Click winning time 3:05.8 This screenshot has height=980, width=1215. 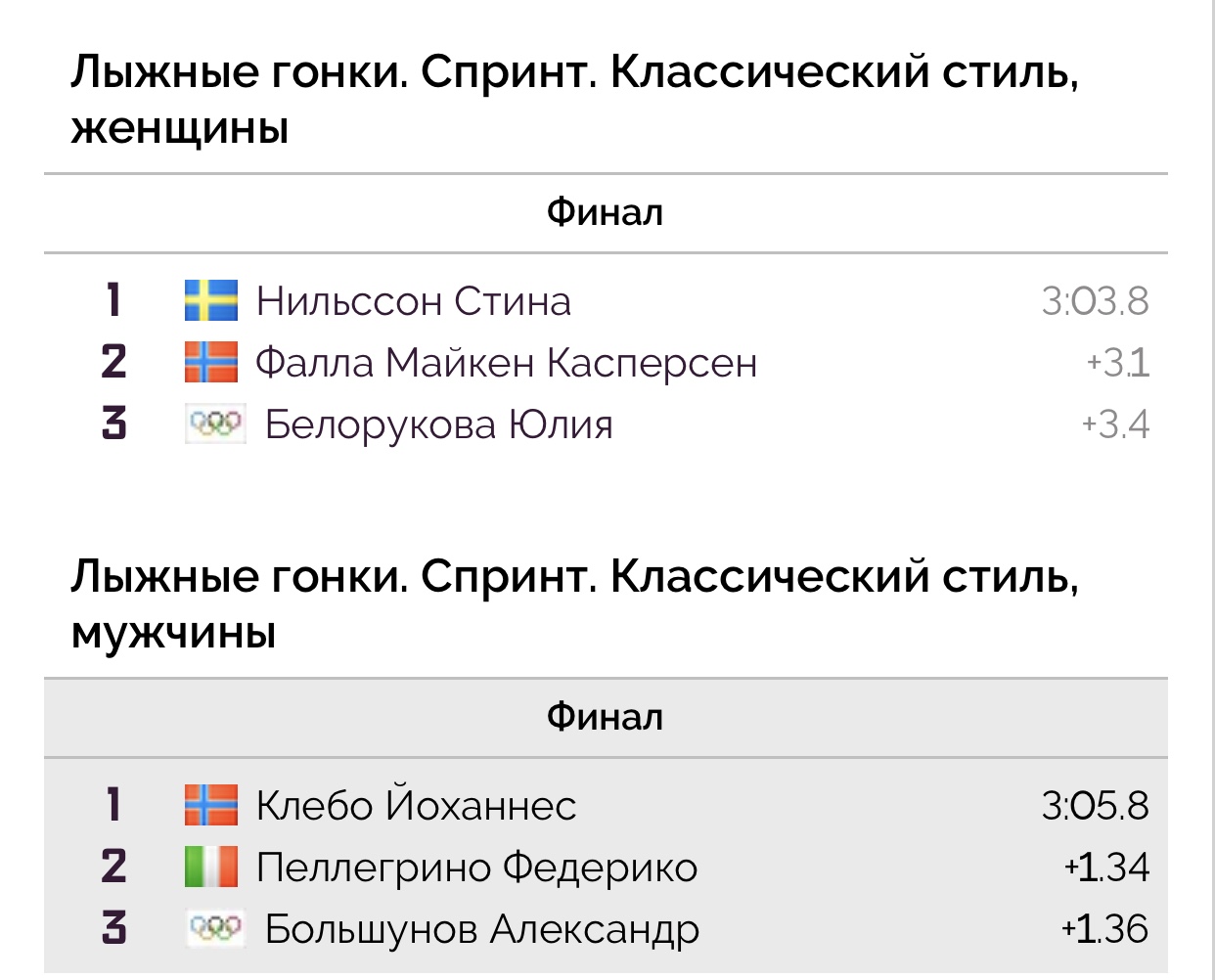(x=1096, y=806)
